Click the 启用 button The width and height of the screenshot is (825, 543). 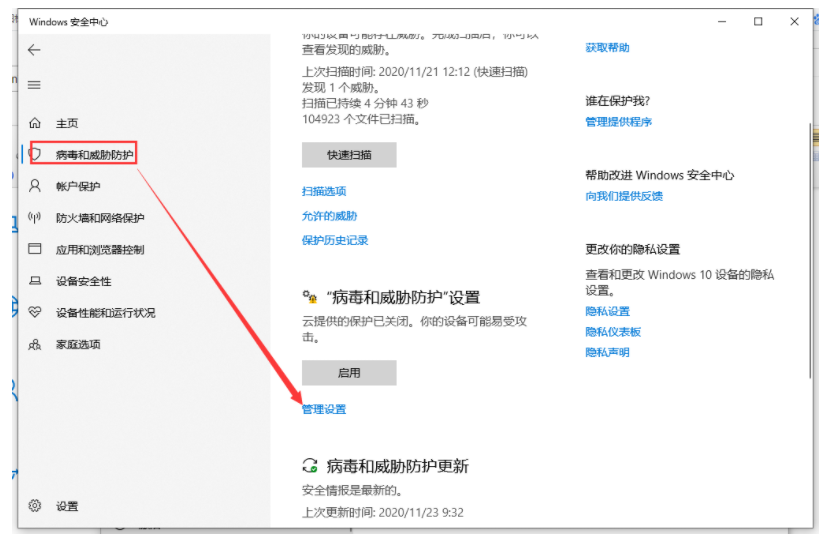(x=349, y=373)
